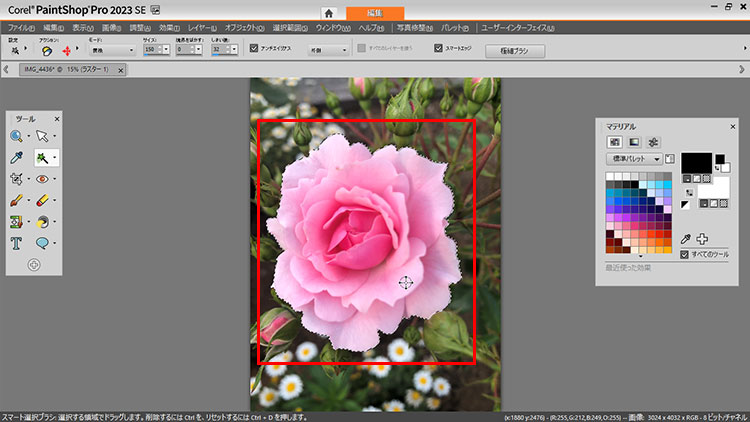The height and width of the screenshot is (422, 750).
Task: Select the Red Eye tool
Action: pos(43,179)
